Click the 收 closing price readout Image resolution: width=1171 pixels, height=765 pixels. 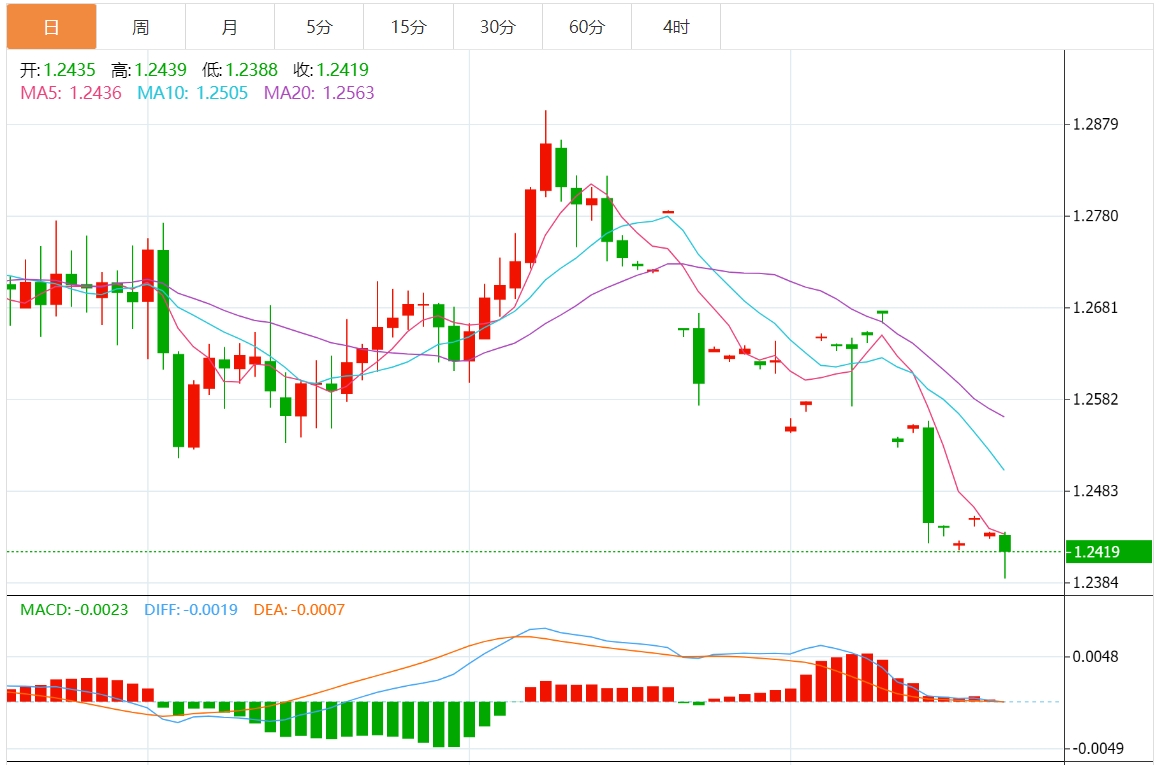coord(331,70)
